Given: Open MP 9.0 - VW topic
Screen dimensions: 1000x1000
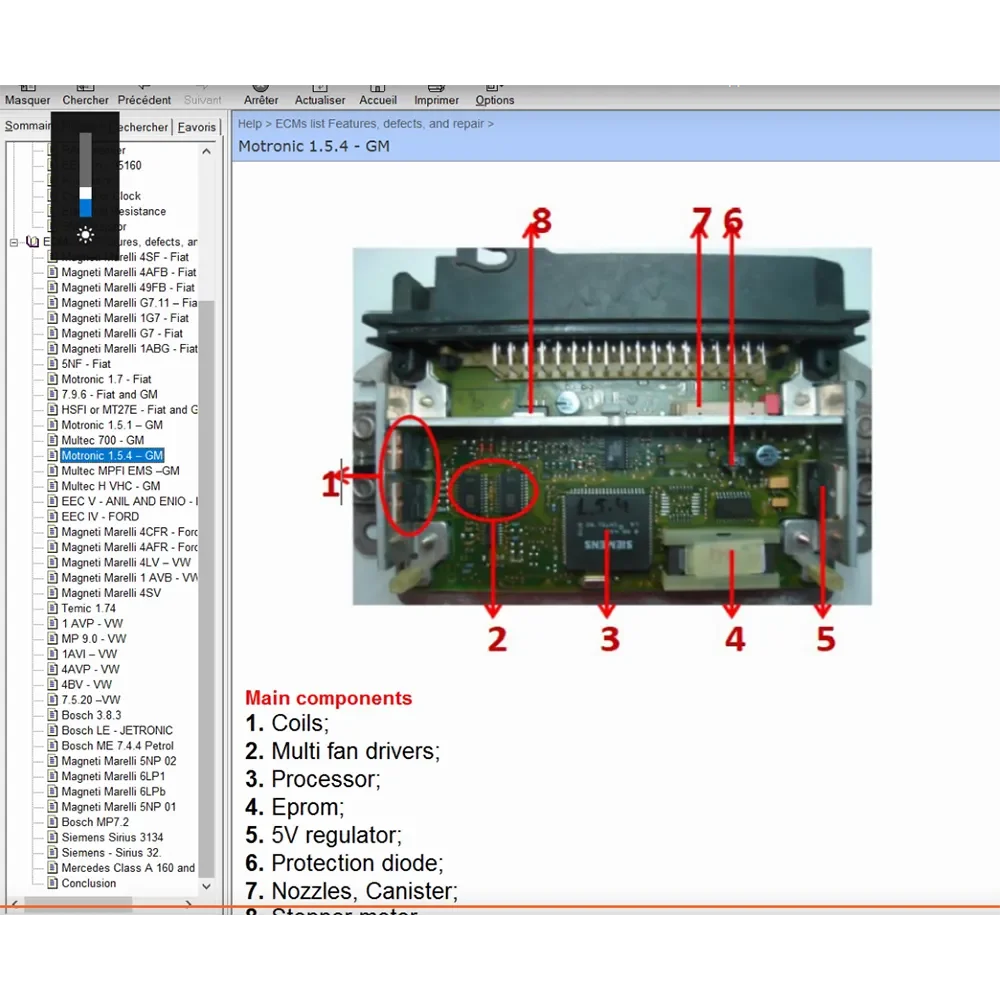Looking at the screenshot, I should [x=94, y=639].
